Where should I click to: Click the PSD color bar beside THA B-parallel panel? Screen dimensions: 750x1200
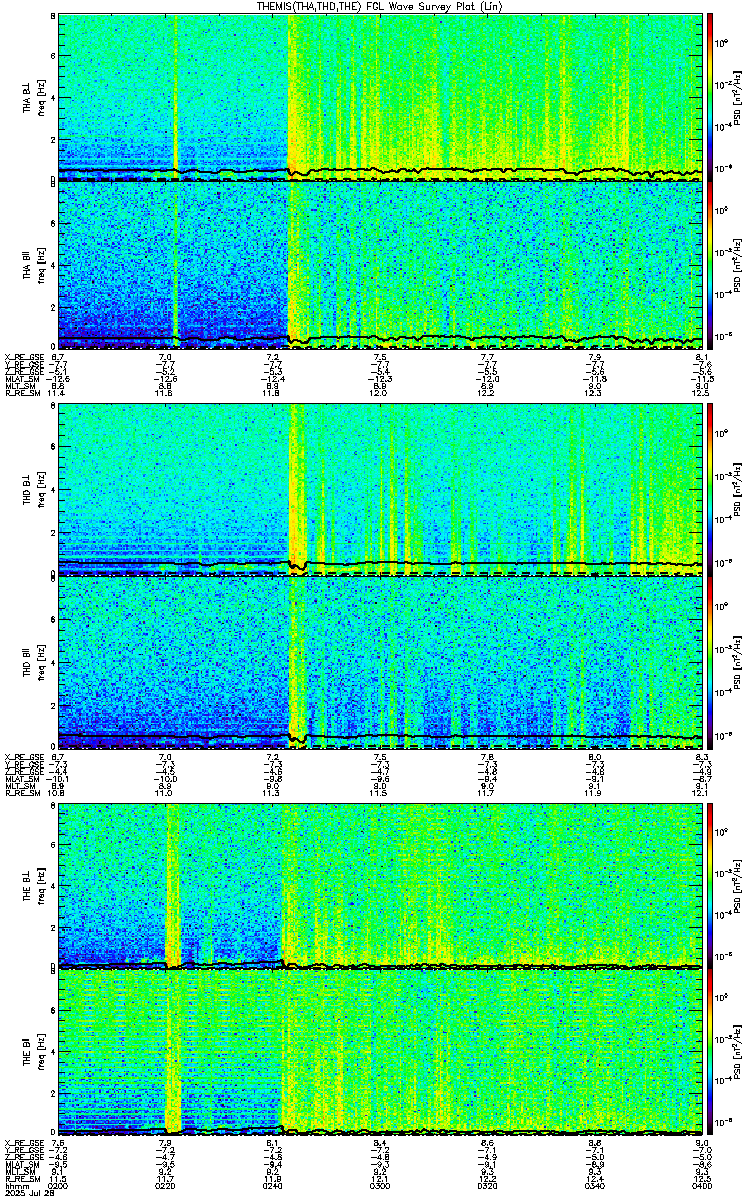click(x=710, y=263)
